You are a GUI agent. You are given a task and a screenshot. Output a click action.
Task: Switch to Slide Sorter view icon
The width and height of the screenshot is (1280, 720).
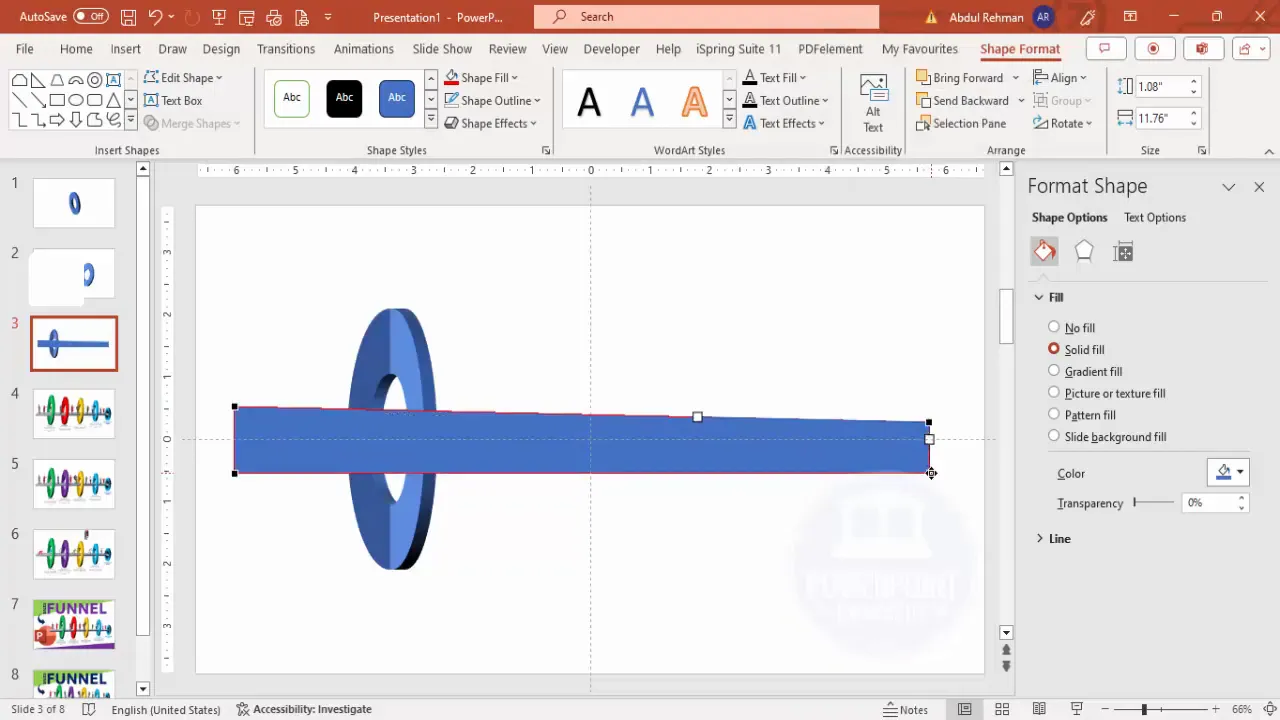tap(1003, 709)
